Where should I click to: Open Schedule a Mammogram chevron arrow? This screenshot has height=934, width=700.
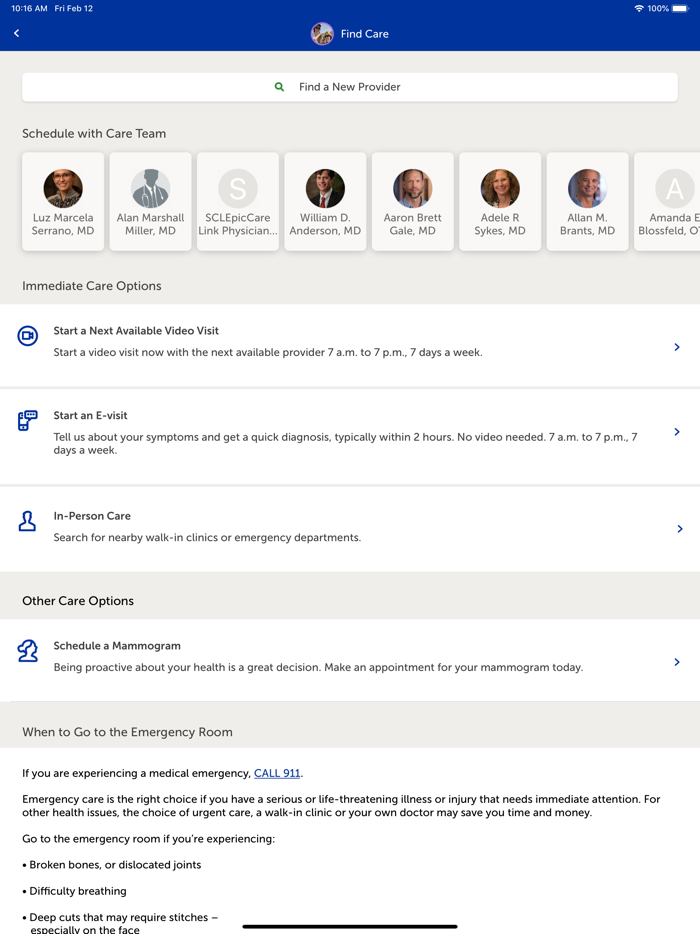[x=677, y=662]
